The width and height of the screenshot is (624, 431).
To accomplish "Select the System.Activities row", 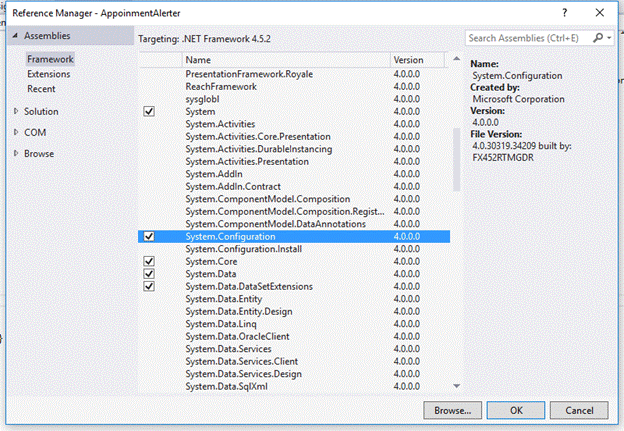I will 294,124.
